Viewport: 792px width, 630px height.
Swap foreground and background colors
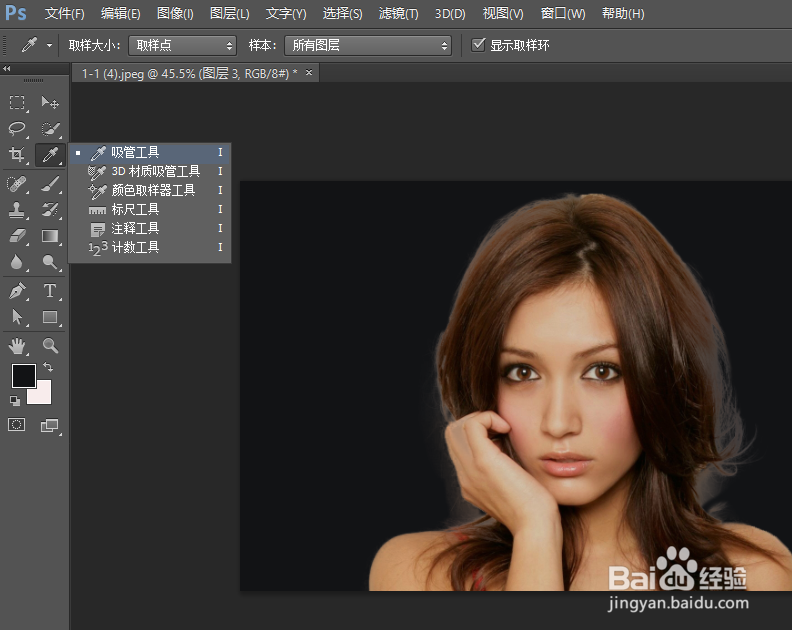point(48,367)
